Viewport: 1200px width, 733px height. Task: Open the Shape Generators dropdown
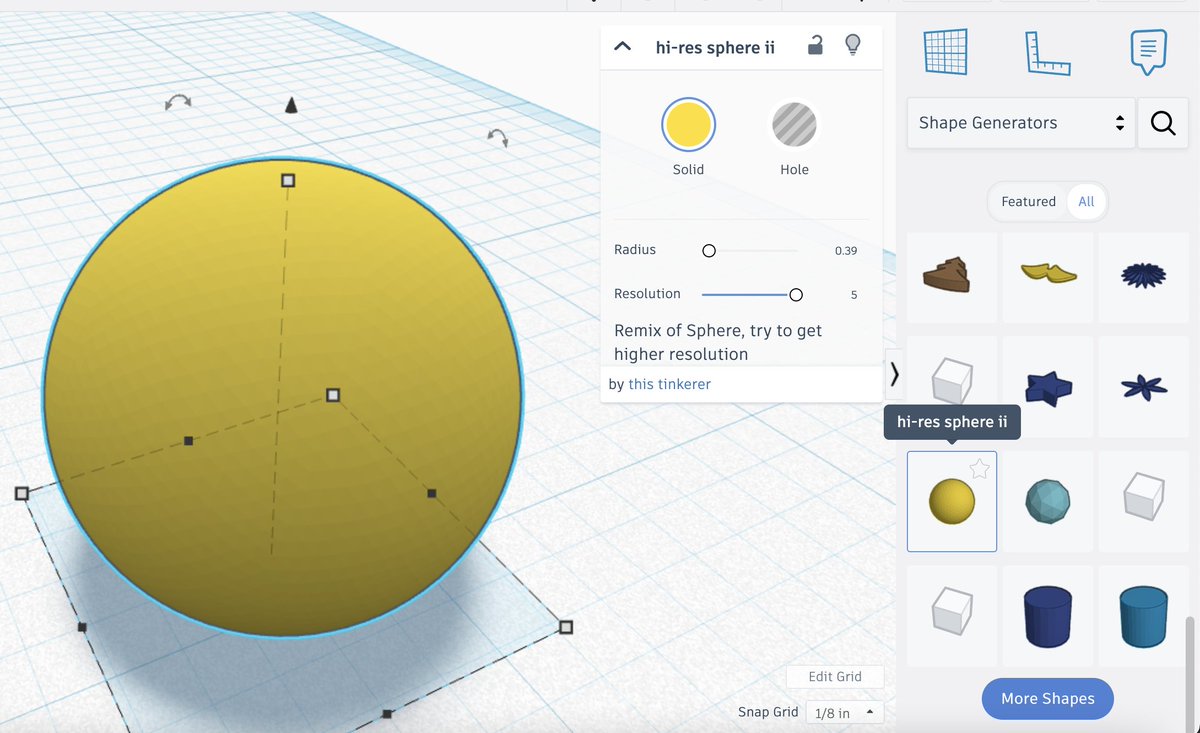tap(1019, 122)
